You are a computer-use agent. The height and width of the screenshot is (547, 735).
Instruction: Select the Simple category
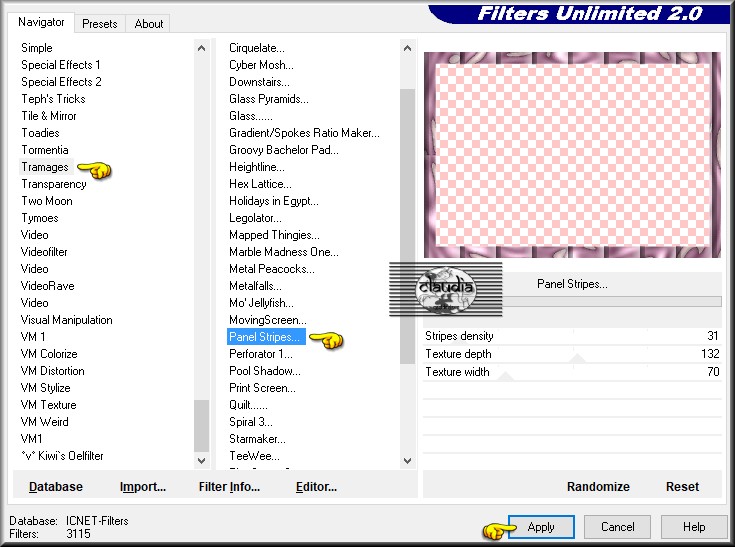(37, 48)
